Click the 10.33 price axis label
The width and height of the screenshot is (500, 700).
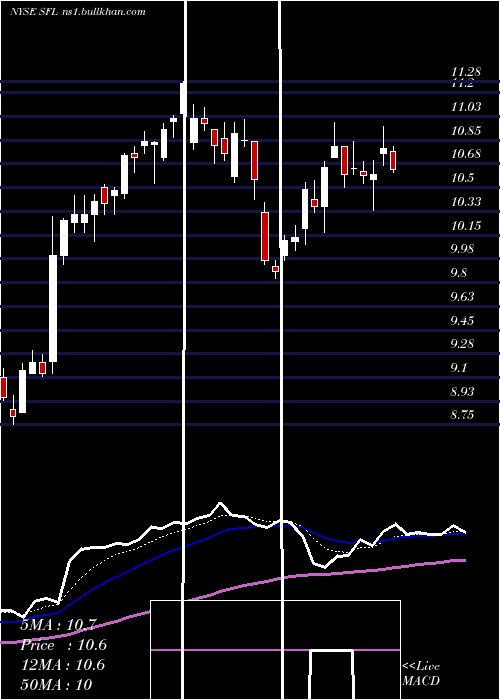tap(466, 202)
